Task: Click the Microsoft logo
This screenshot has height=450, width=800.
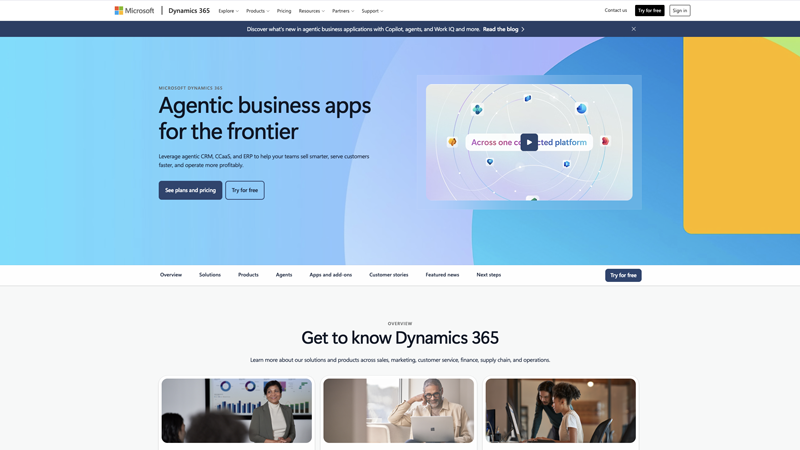Action: pos(134,10)
